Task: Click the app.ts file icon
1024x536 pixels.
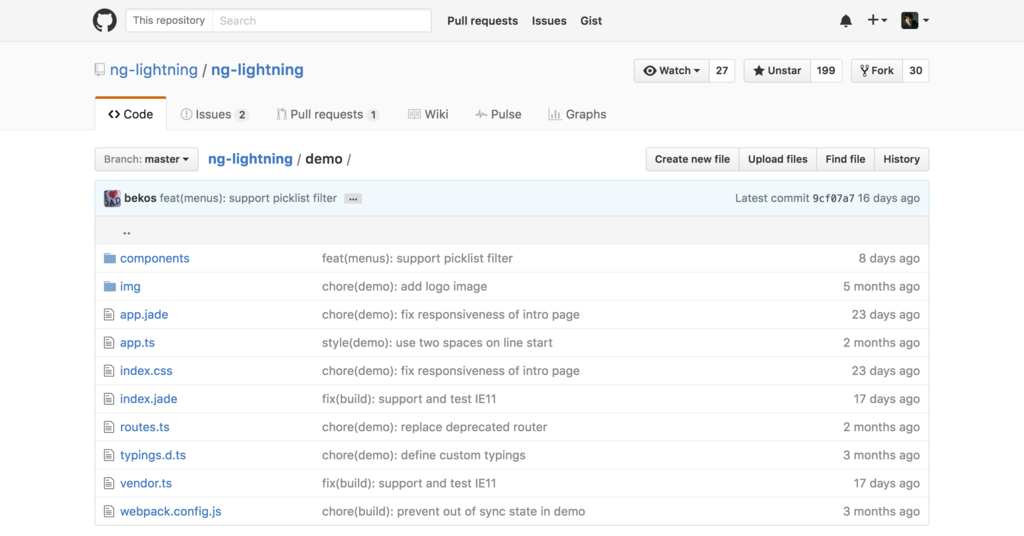Action: point(109,343)
